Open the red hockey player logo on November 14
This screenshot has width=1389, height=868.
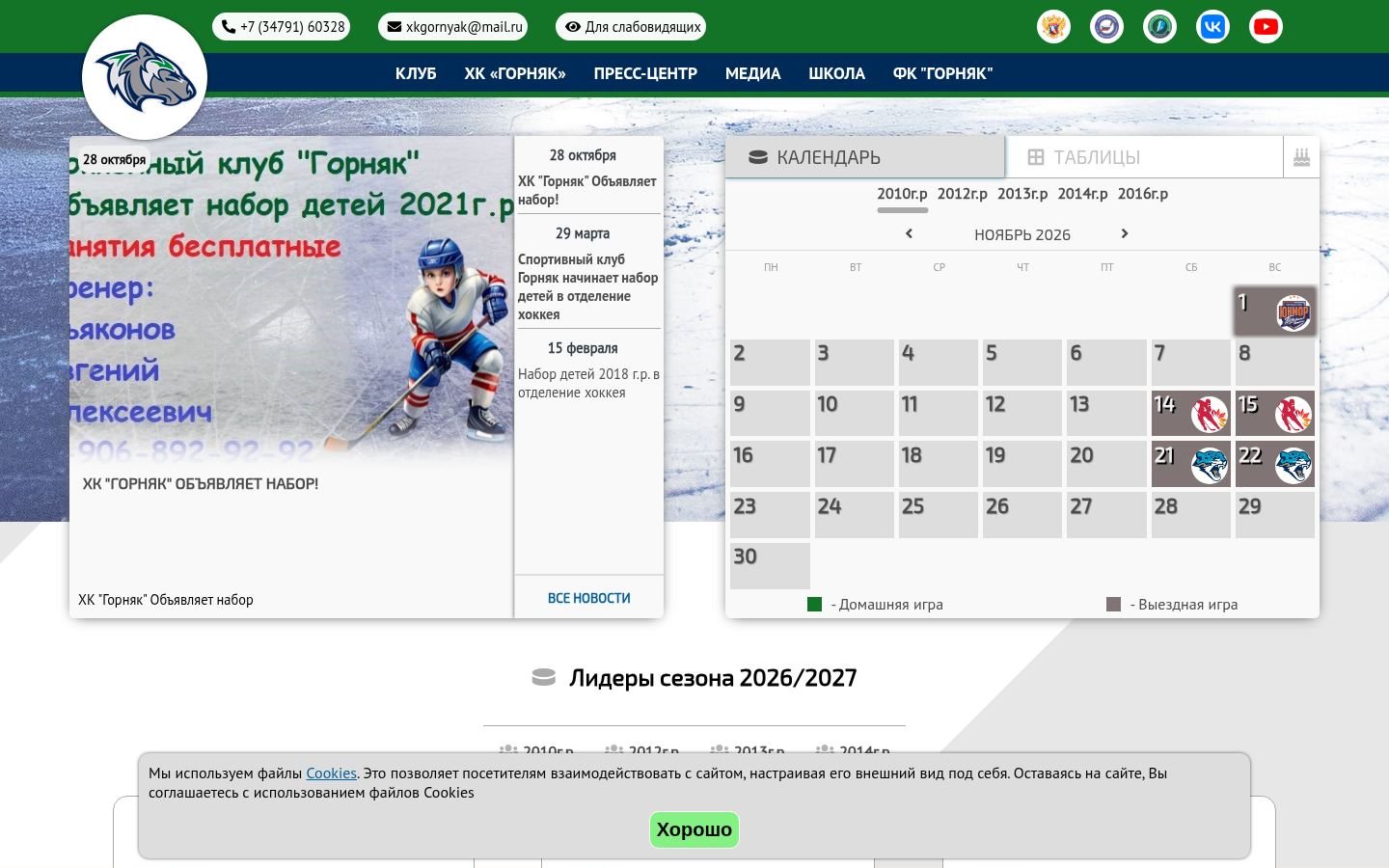pos(1209,415)
